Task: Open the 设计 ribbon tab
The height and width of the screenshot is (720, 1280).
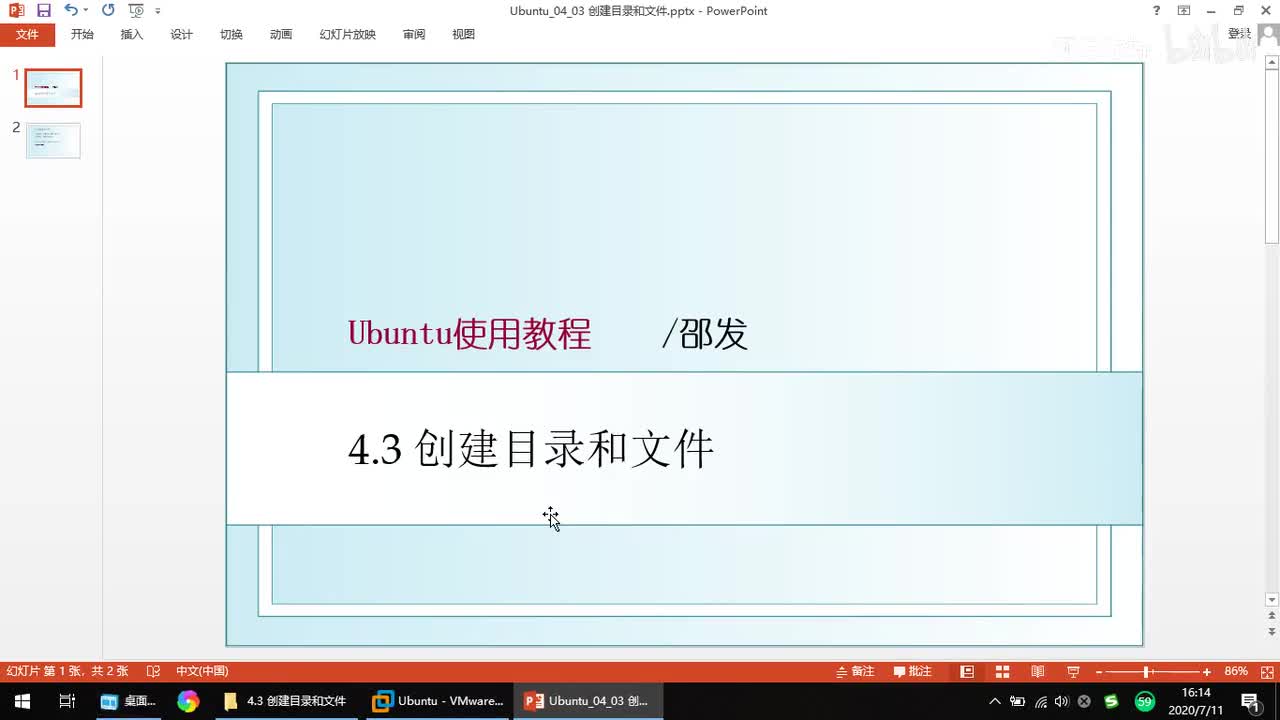Action: click(x=182, y=34)
